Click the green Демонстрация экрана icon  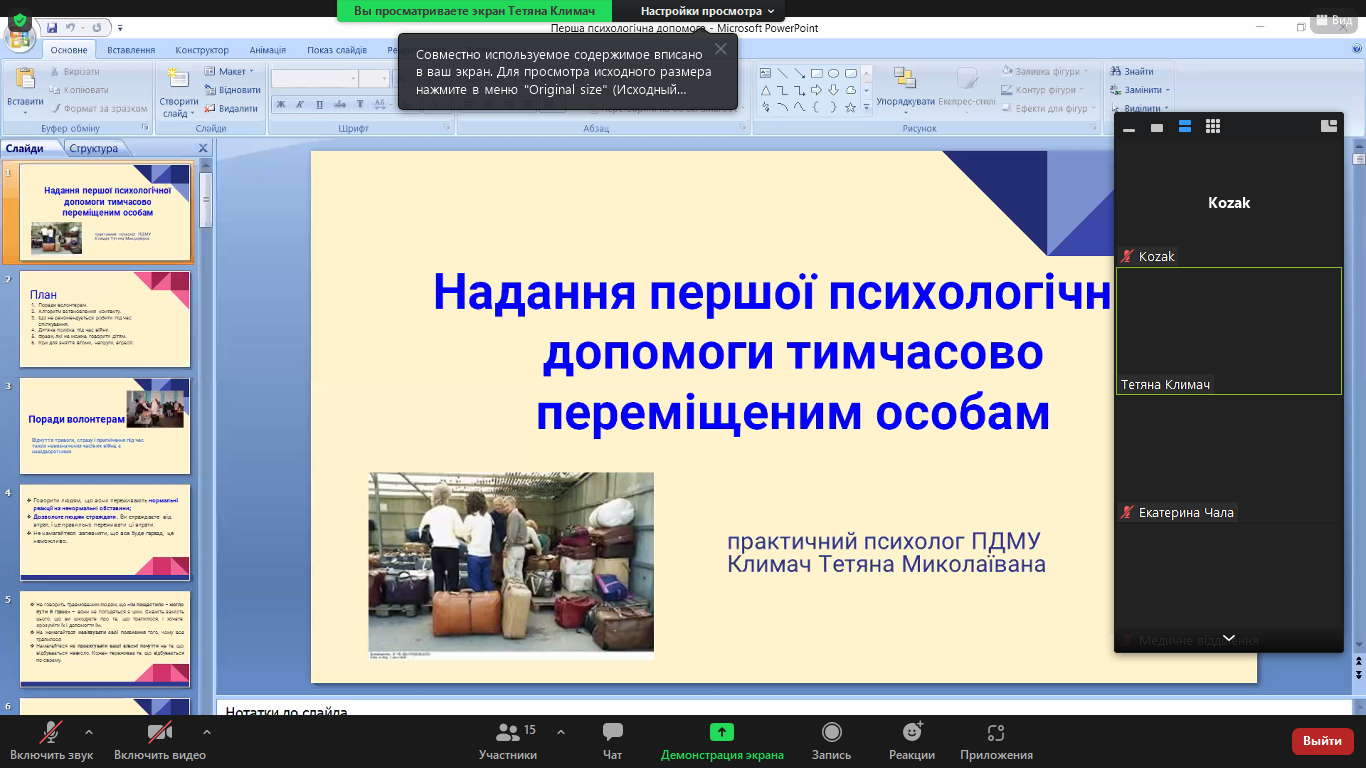[x=721, y=732]
